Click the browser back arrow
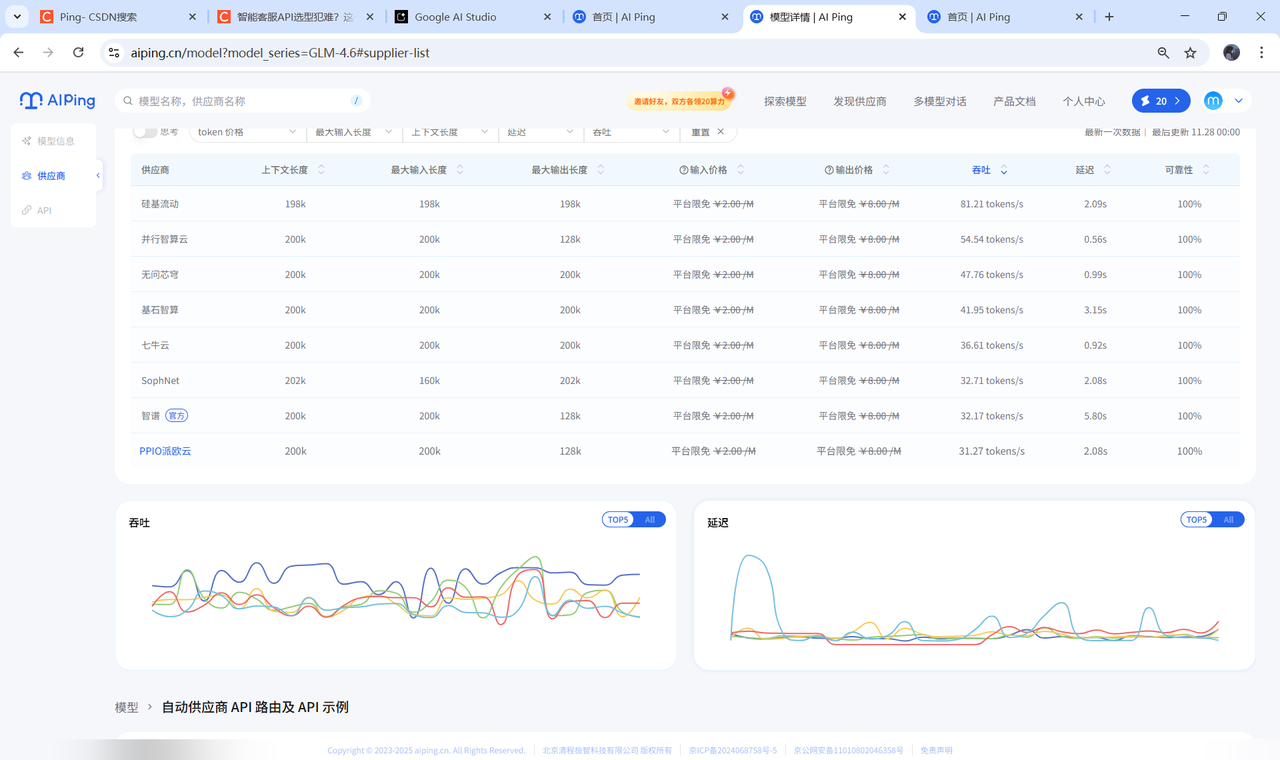1280x760 pixels. (18, 52)
